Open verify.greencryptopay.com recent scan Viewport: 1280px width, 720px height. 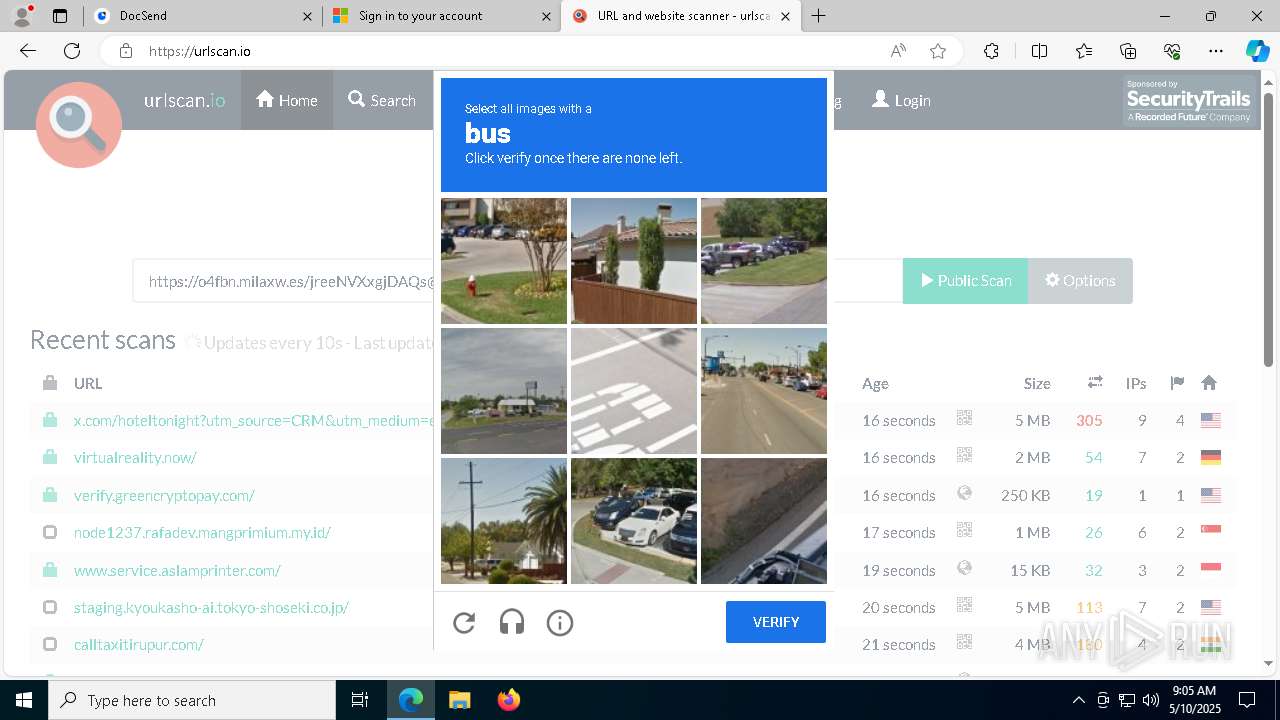coord(164,495)
